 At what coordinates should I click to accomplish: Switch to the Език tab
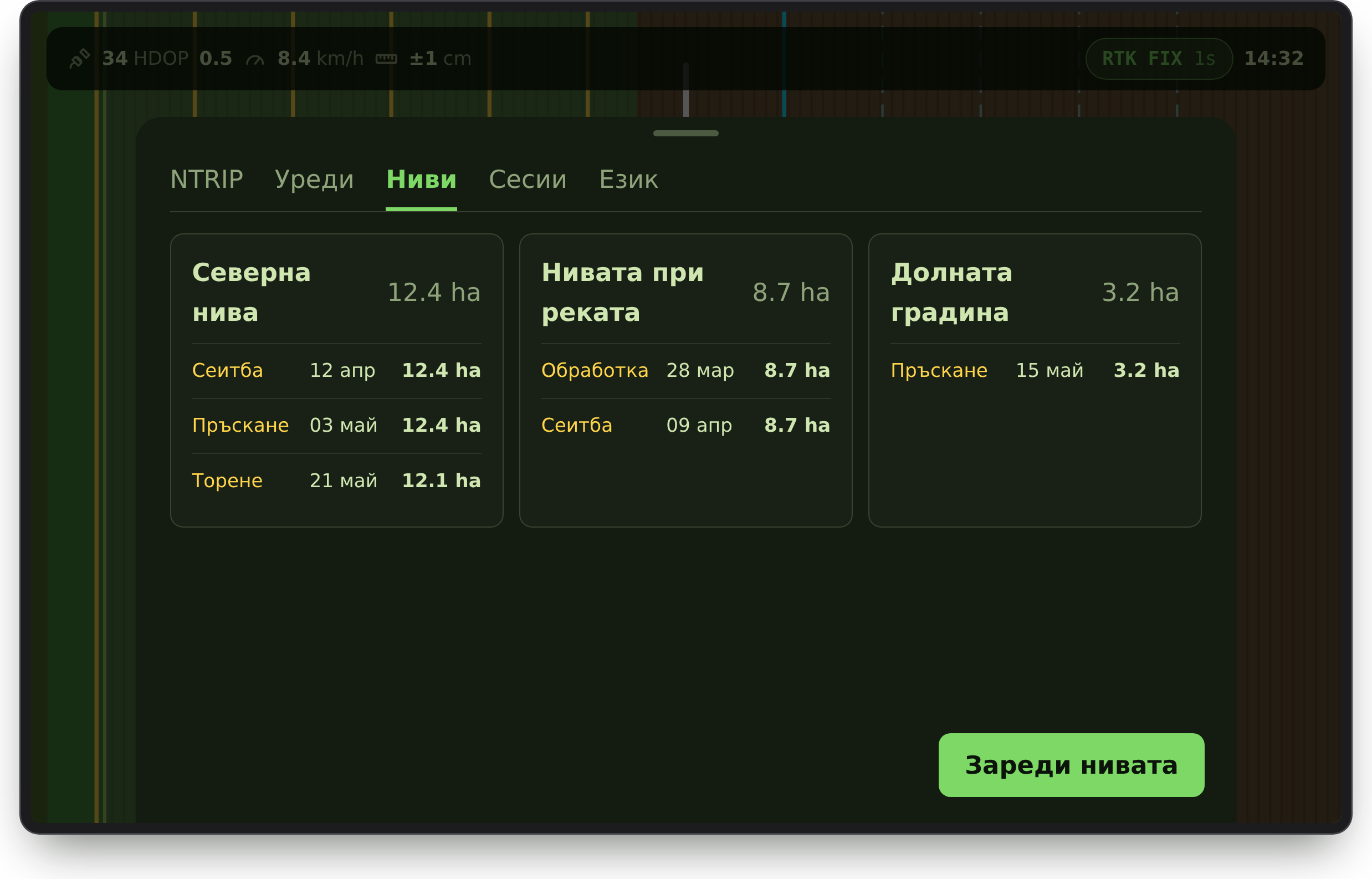click(628, 180)
